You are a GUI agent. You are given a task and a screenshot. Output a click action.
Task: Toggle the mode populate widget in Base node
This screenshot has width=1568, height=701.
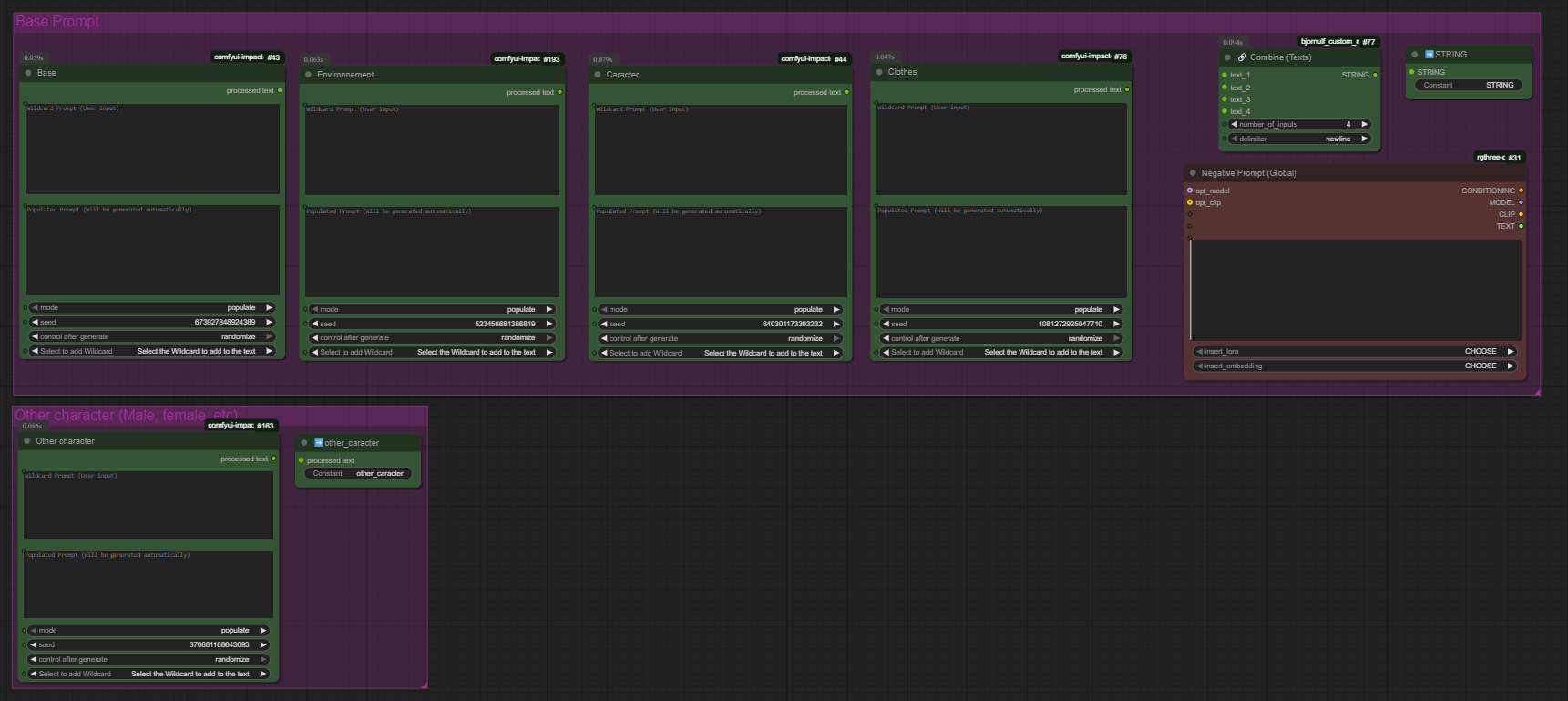click(152, 308)
